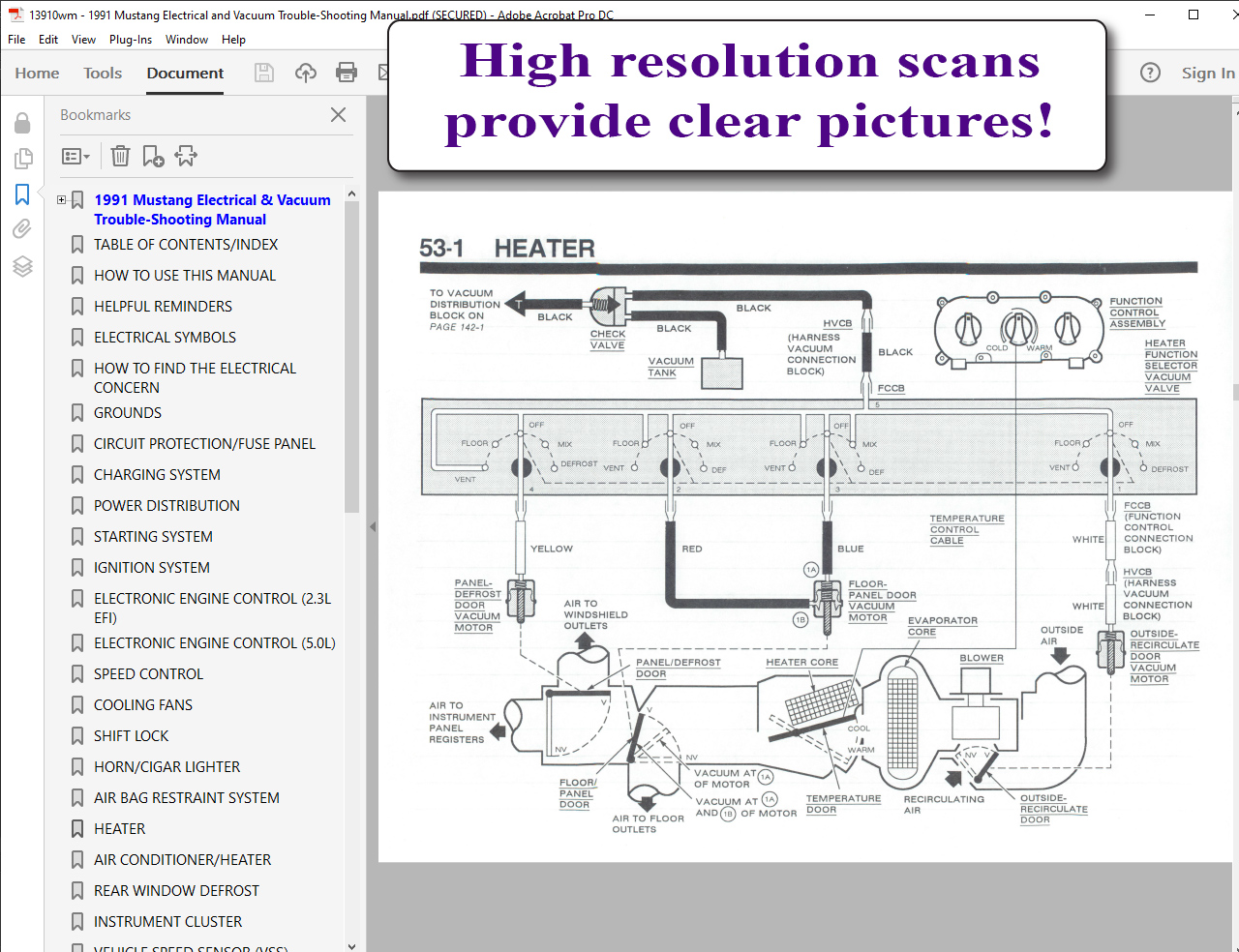Select POWER DISTRIBUTION bookmark
Screen dimensions: 1239x952
[166, 506]
